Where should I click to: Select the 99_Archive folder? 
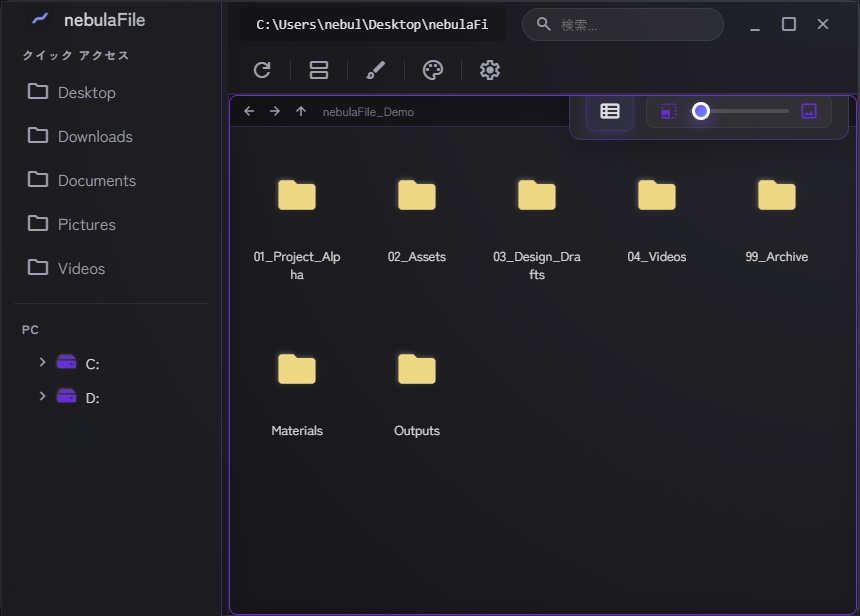777,221
